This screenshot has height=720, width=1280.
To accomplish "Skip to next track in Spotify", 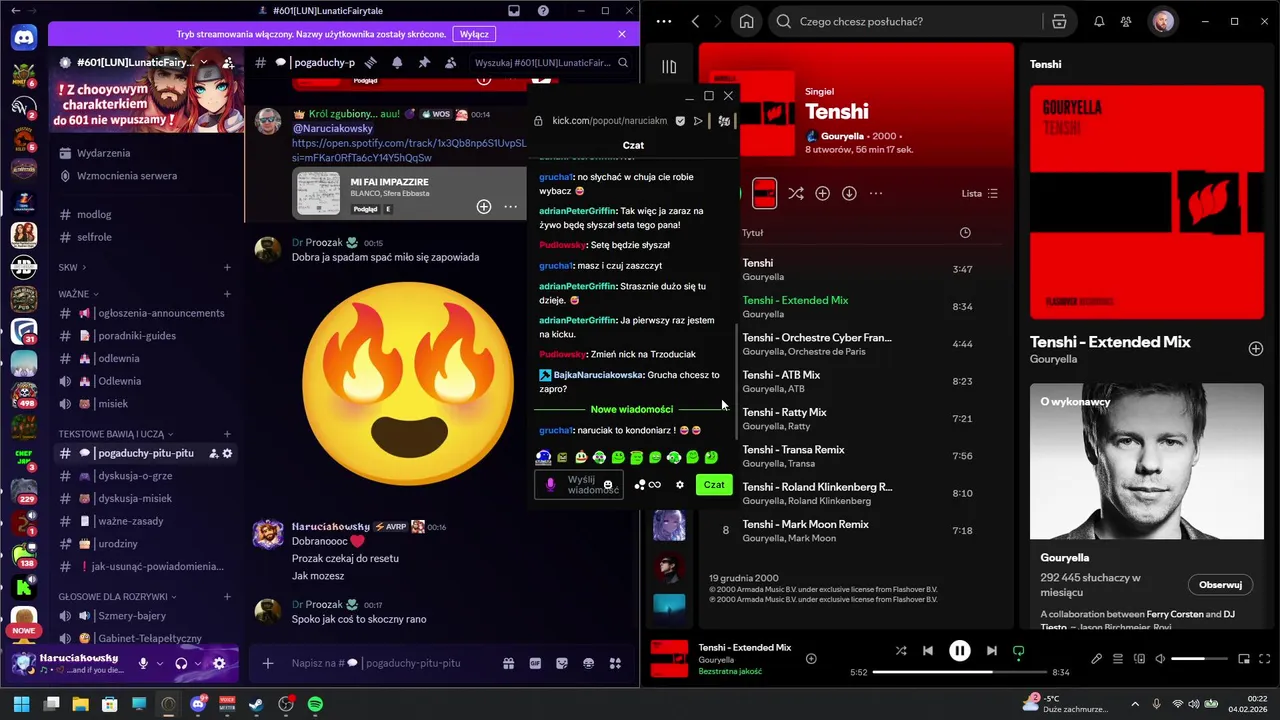I will pyautogui.click(x=991, y=650).
